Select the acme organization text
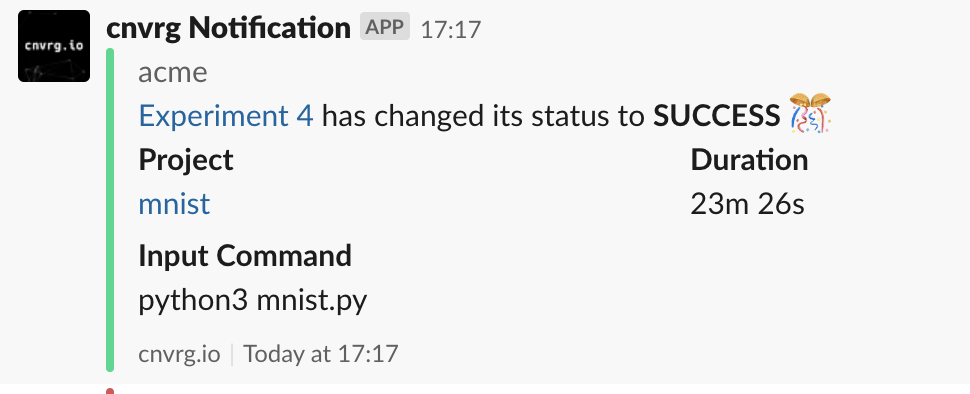970x394 pixels. [x=173, y=73]
